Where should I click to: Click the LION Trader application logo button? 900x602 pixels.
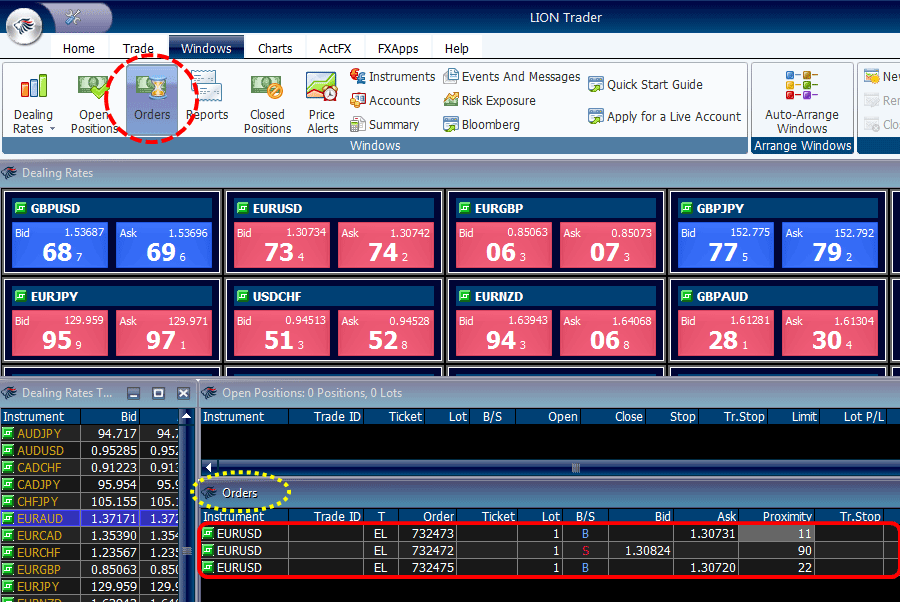pos(24,24)
